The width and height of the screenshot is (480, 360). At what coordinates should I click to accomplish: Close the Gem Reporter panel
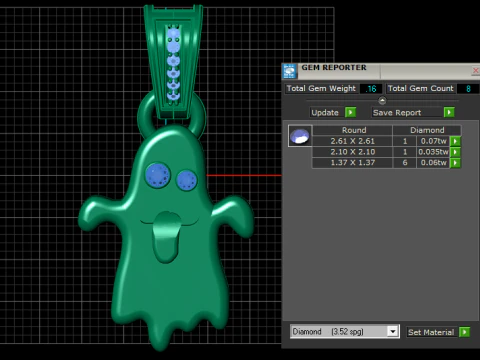click(x=476, y=71)
